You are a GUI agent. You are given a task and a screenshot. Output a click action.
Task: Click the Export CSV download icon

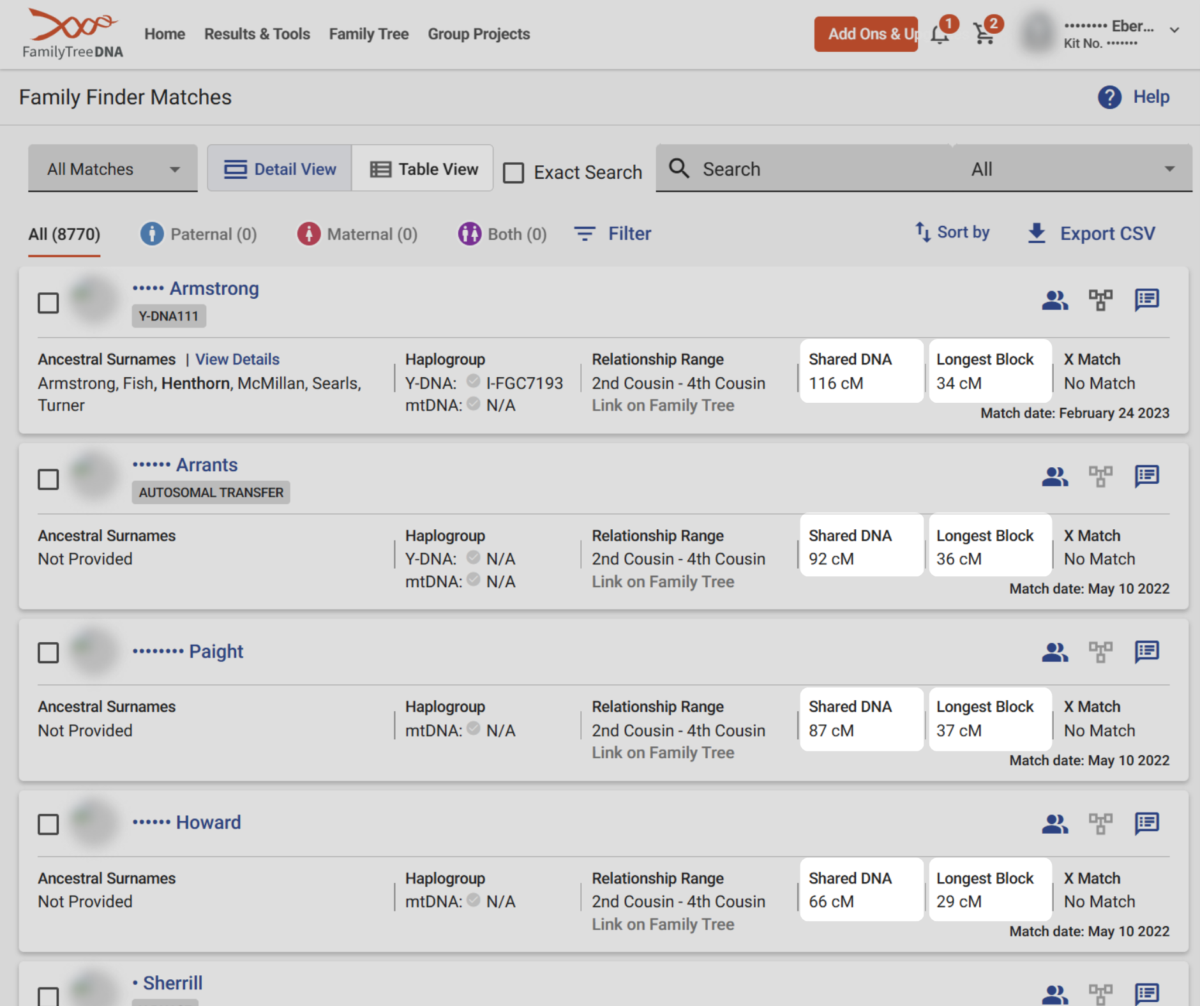1037,234
